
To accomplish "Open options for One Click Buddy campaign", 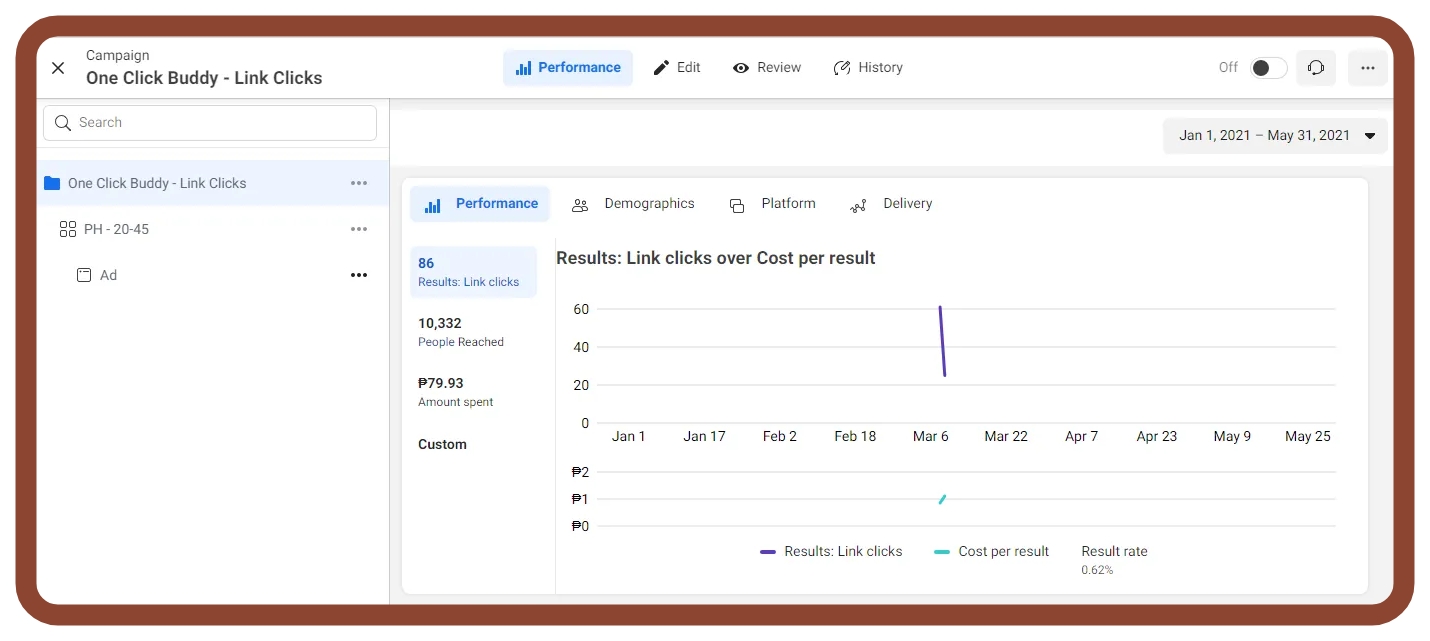I will (359, 183).
